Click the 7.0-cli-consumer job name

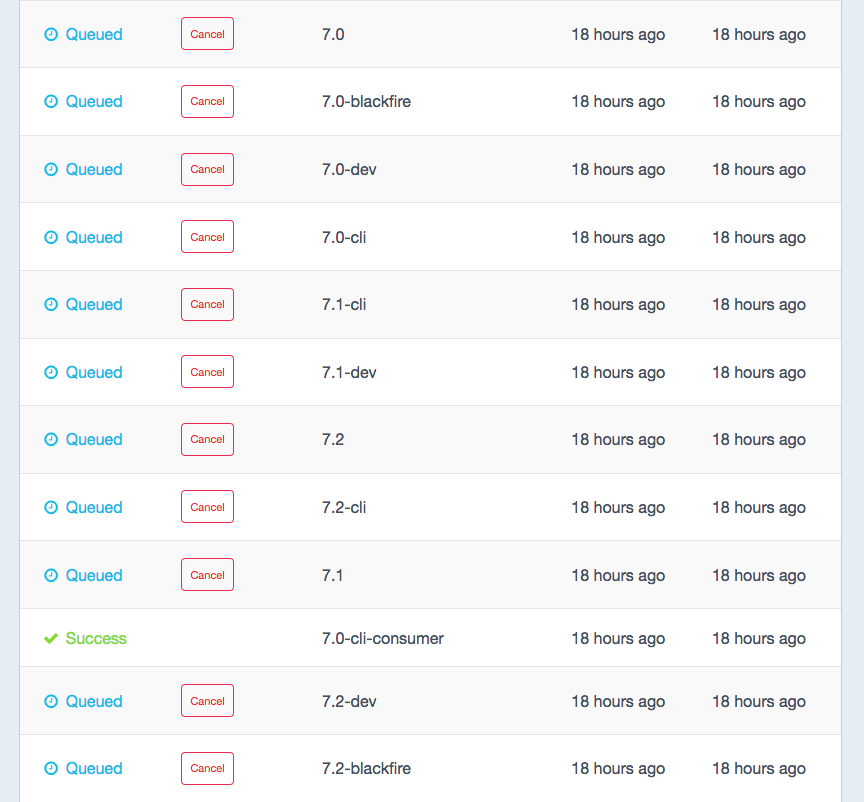382,637
